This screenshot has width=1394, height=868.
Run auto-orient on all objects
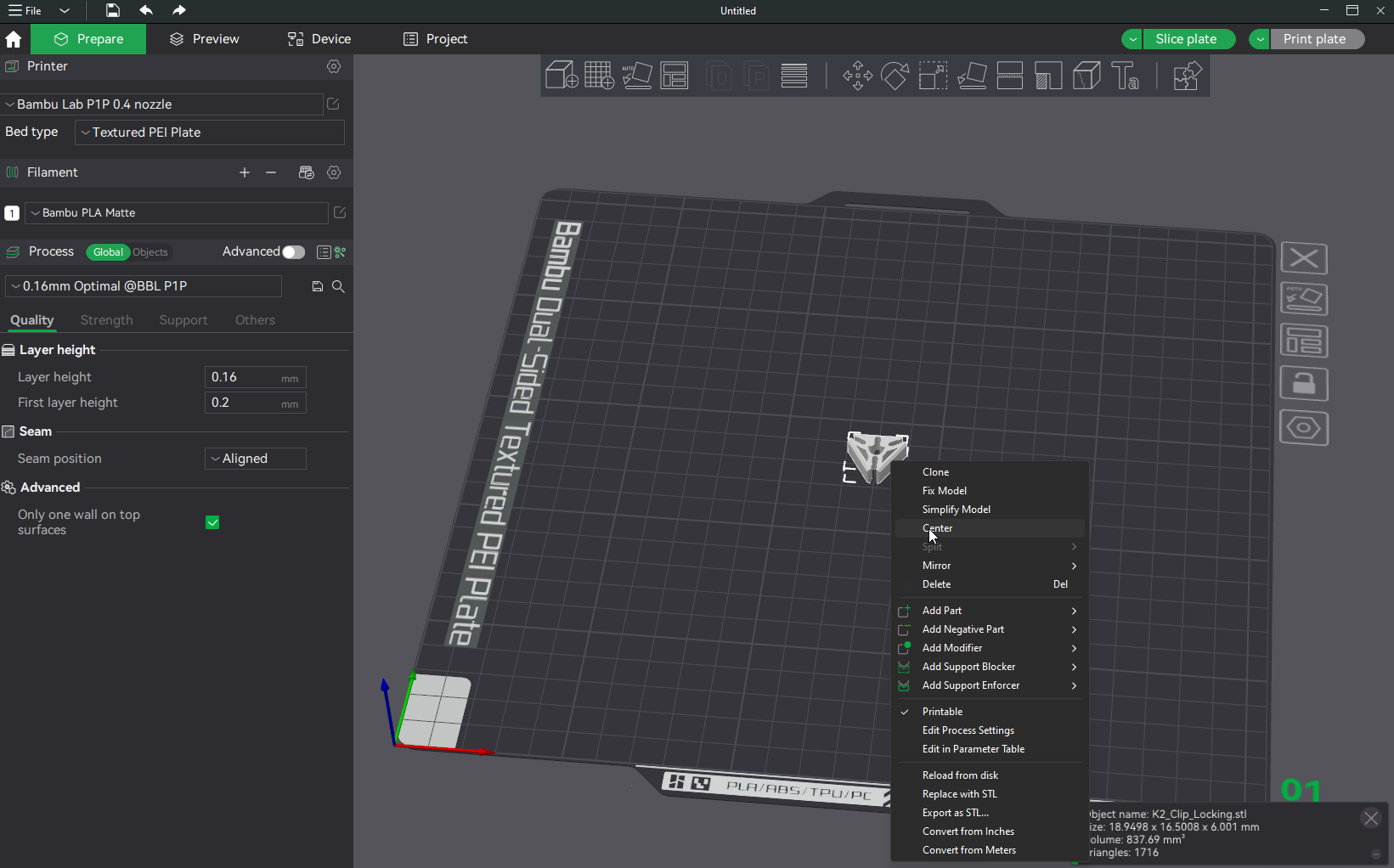tap(637, 76)
